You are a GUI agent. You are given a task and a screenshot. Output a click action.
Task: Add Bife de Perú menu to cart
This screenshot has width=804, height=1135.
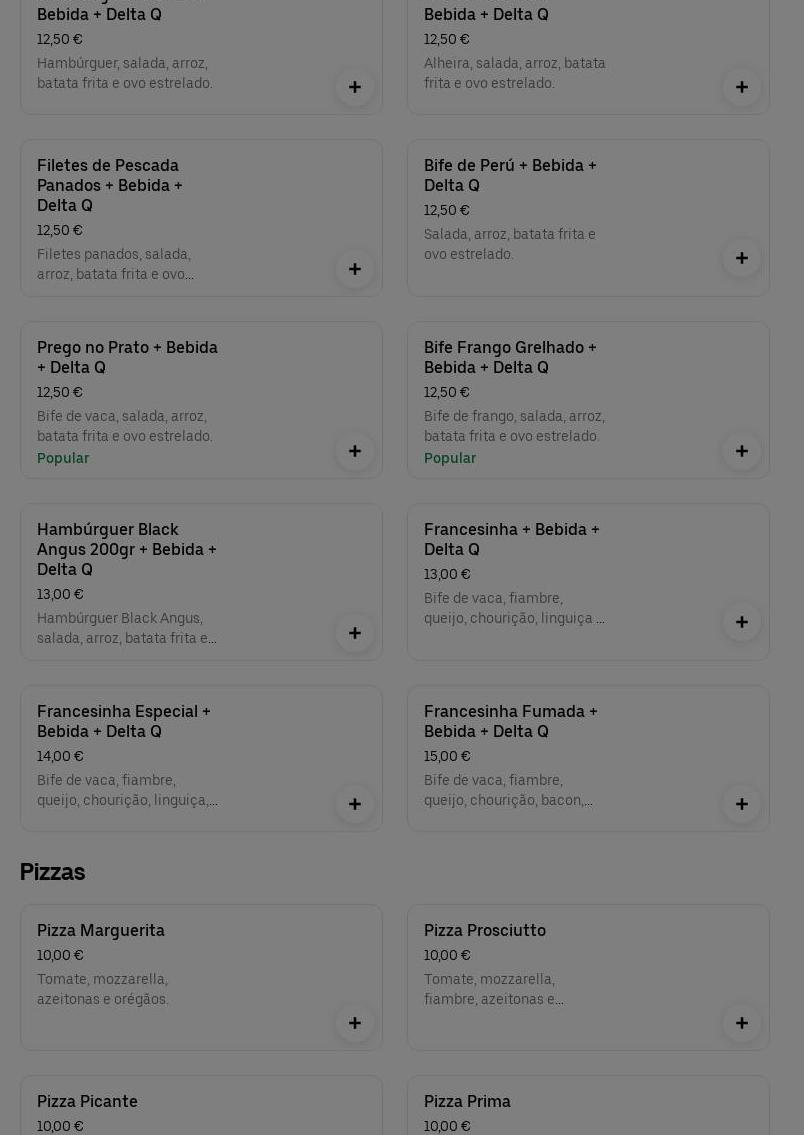742,258
